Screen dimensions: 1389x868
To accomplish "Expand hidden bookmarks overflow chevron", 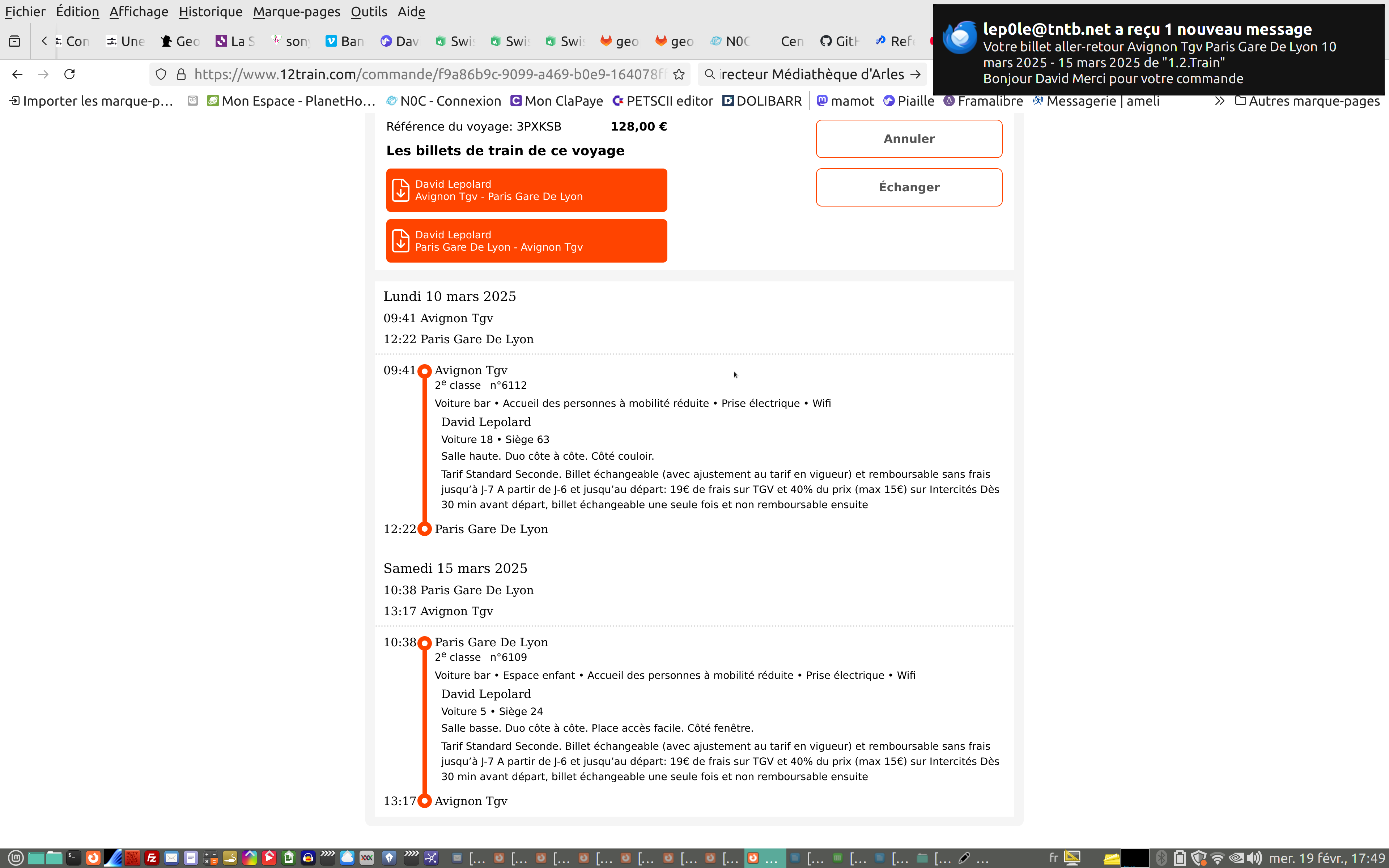I will [1219, 101].
